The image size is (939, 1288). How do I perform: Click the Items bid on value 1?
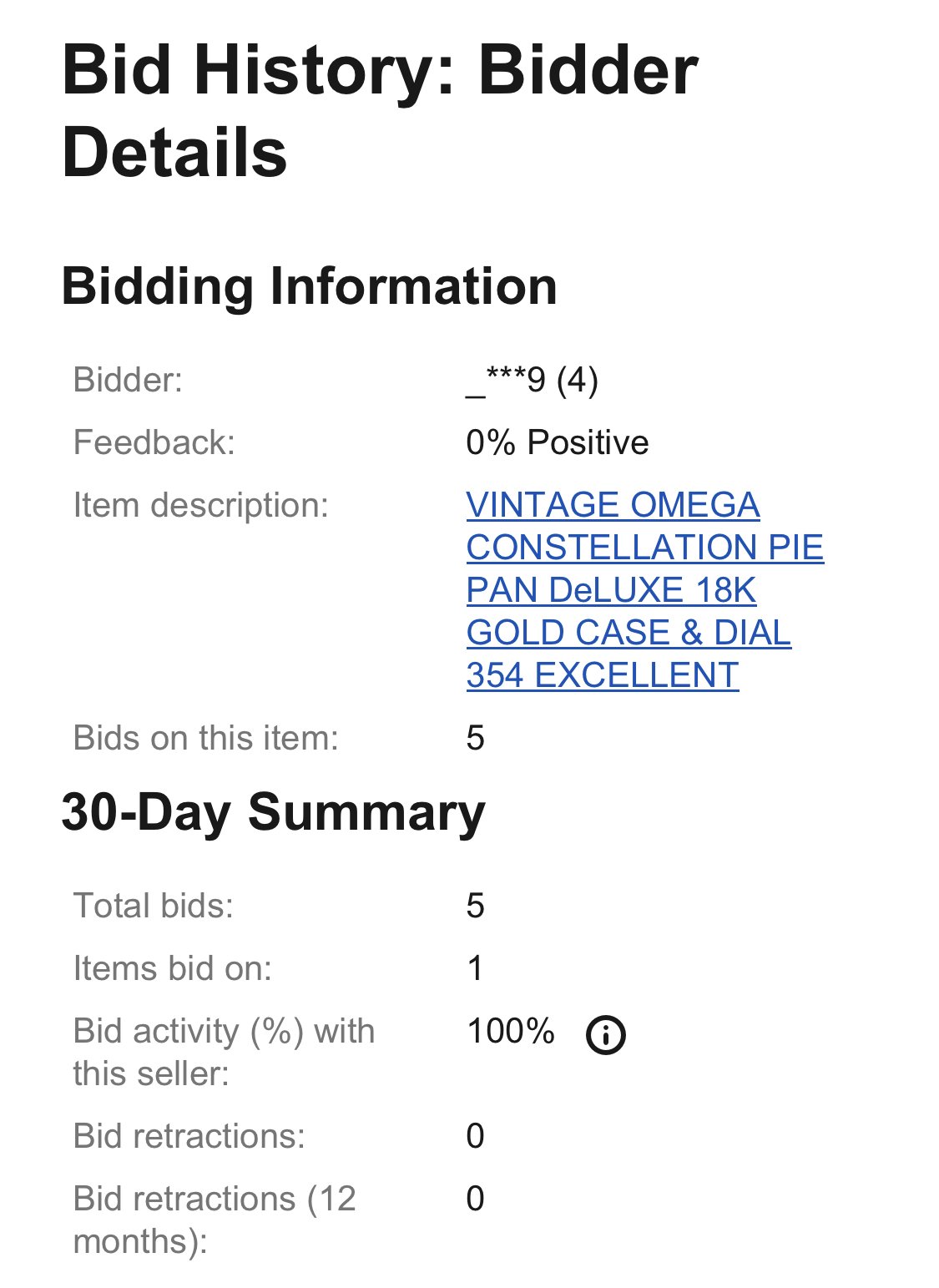coord(475,968)
